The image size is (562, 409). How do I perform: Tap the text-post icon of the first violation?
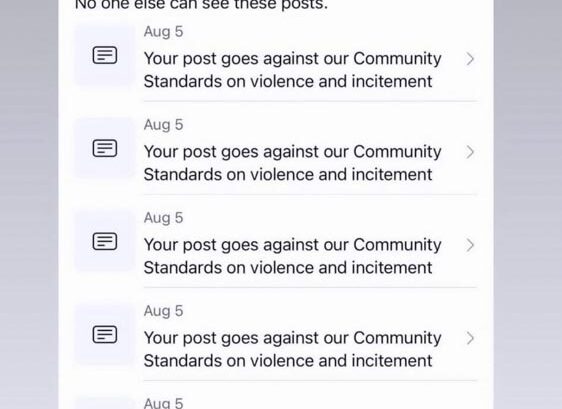click(105, 55)
